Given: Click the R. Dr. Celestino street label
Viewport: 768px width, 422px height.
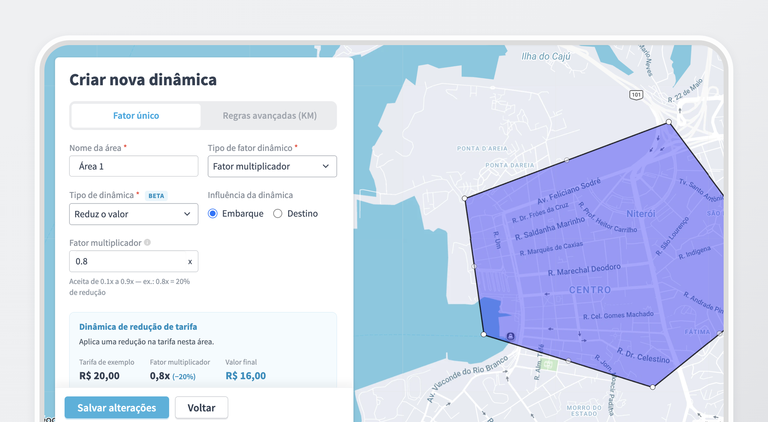Looking at the screenshot, I should (x=643, y=355).
